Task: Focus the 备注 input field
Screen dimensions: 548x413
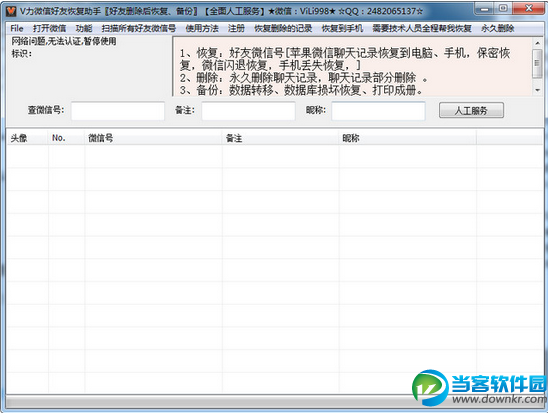Action: click(x=248, y=111)
